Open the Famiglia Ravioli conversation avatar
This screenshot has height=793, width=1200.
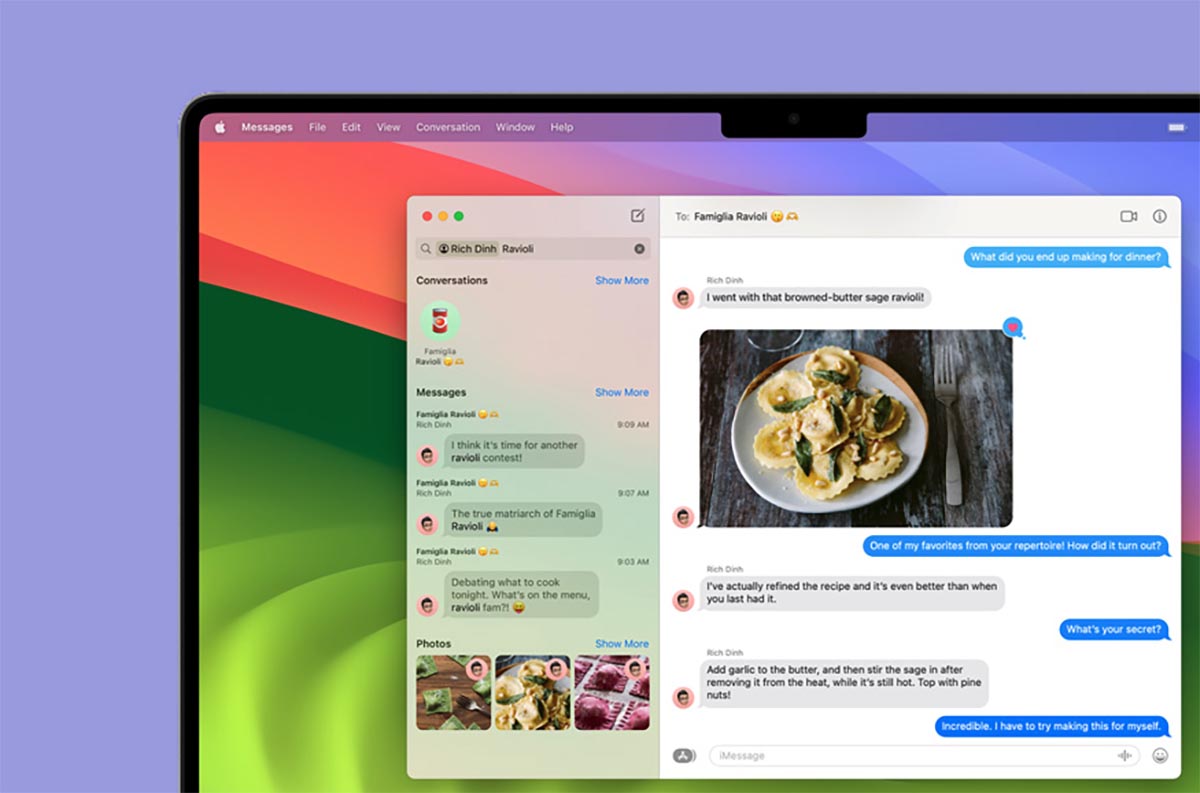pos(440,321)
